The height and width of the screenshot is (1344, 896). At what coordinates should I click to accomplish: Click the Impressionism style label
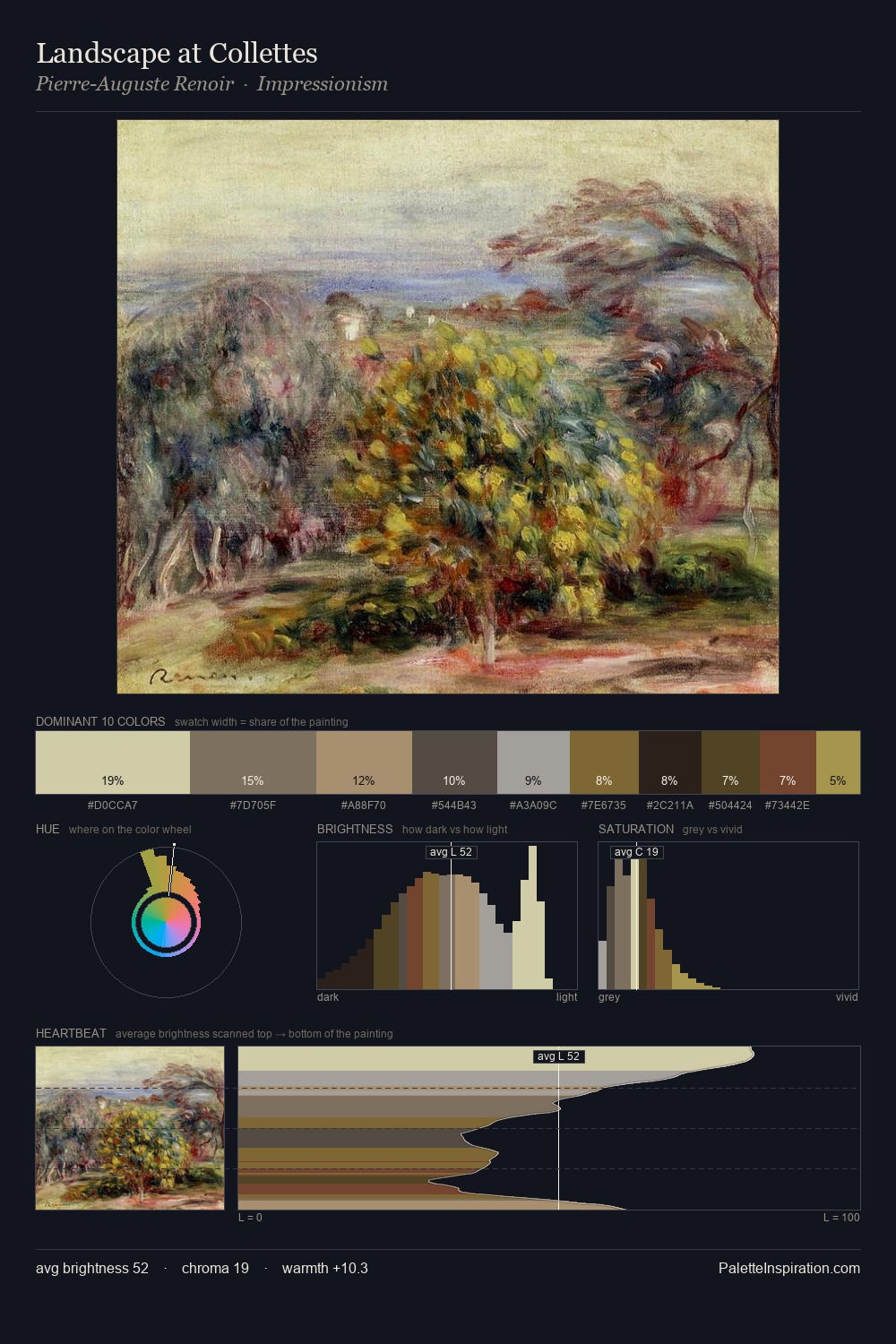coord(323,83)
